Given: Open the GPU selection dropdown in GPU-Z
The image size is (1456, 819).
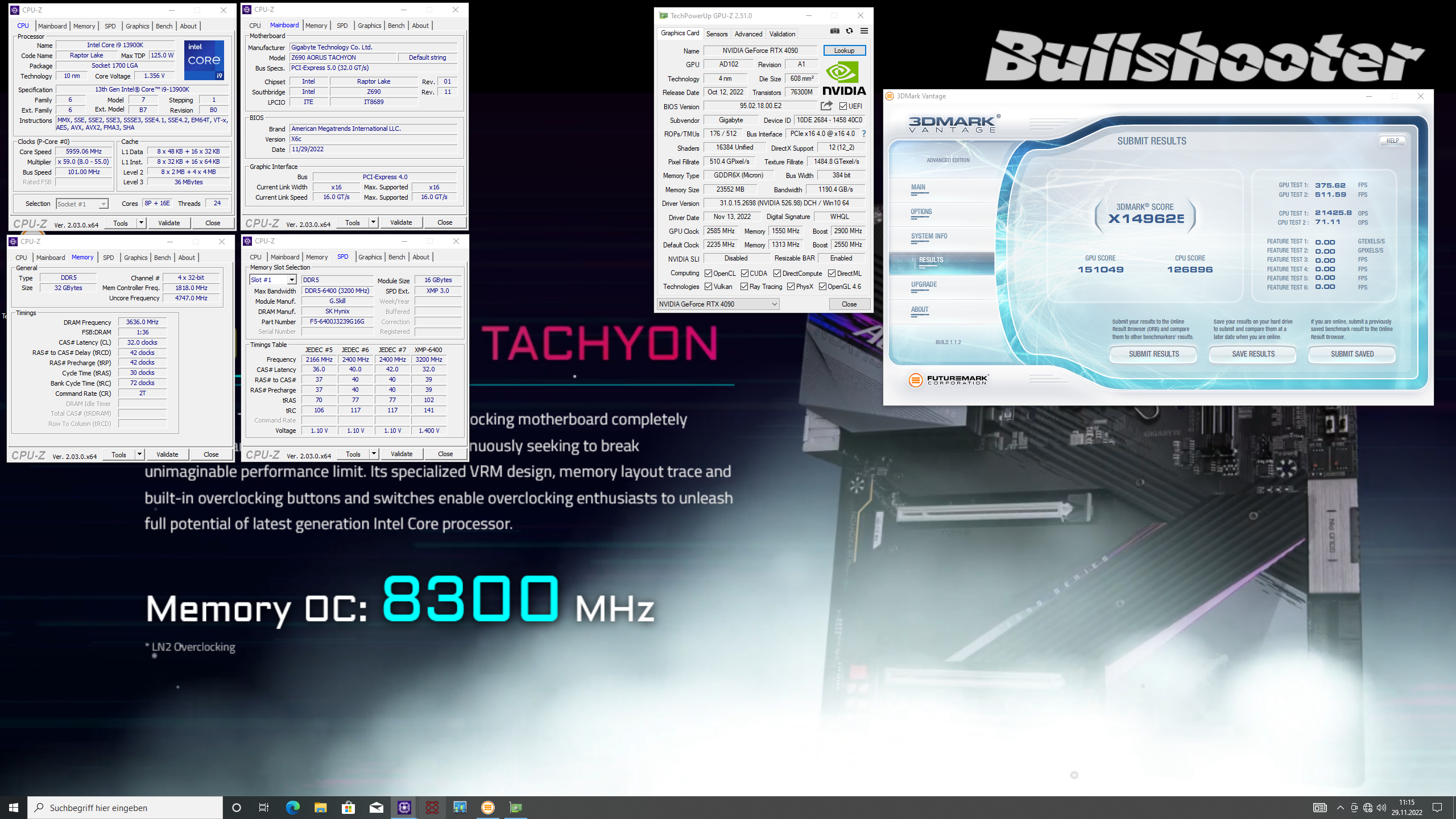Looking at the screenshot, I should [718, 304].
